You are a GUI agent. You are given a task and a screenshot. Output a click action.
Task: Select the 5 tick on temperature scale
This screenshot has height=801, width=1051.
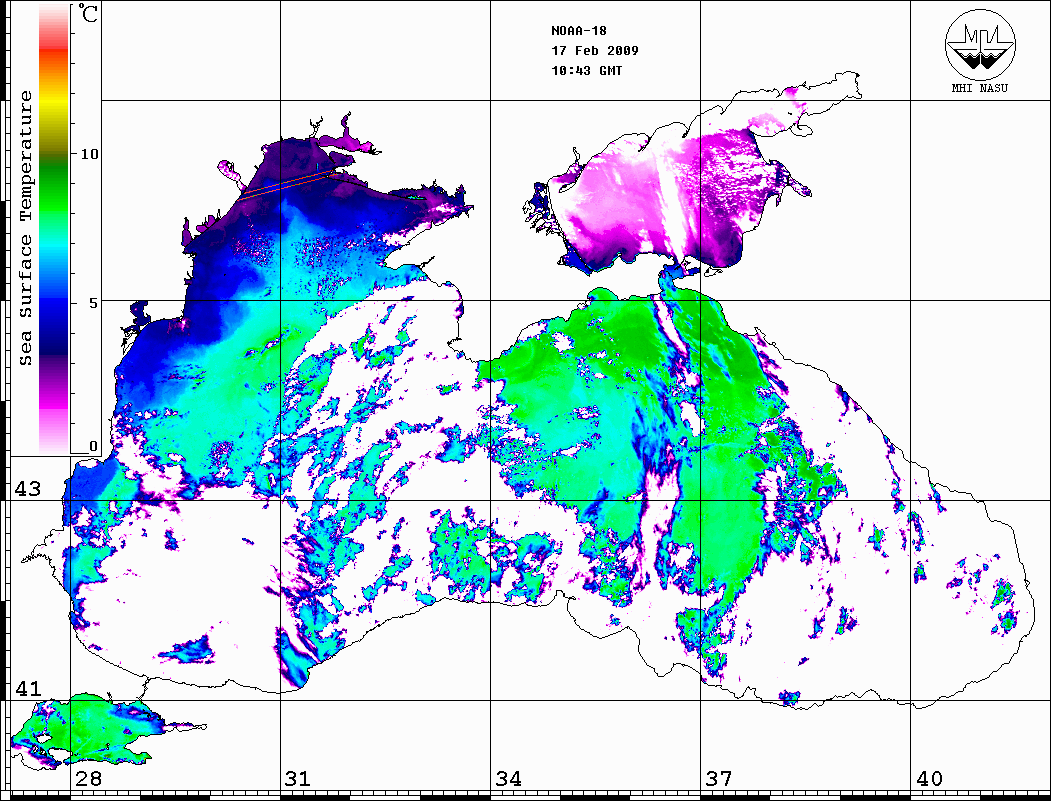point(94,302)
